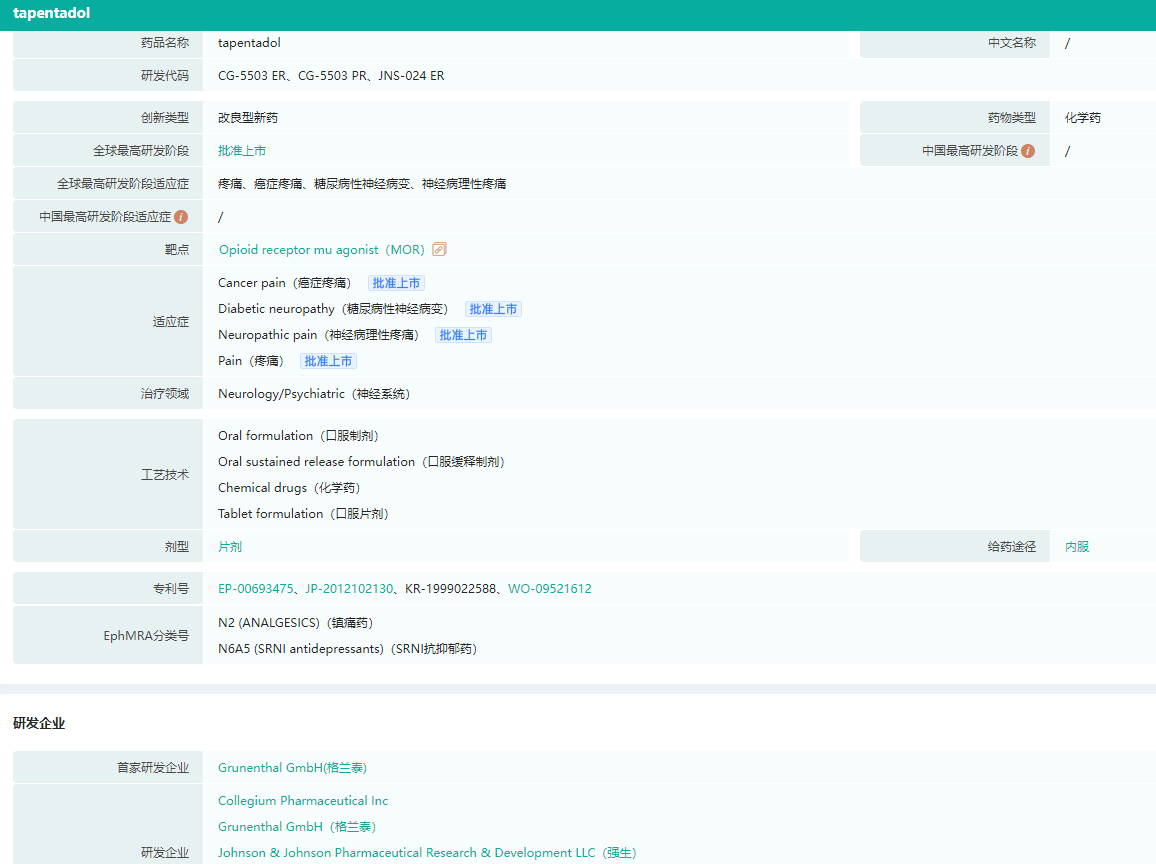The height and width of the screenshot is (864, 1156).
Task: Click the info icon beside 中国最高研发阶段
Action: coord(1028,151)
